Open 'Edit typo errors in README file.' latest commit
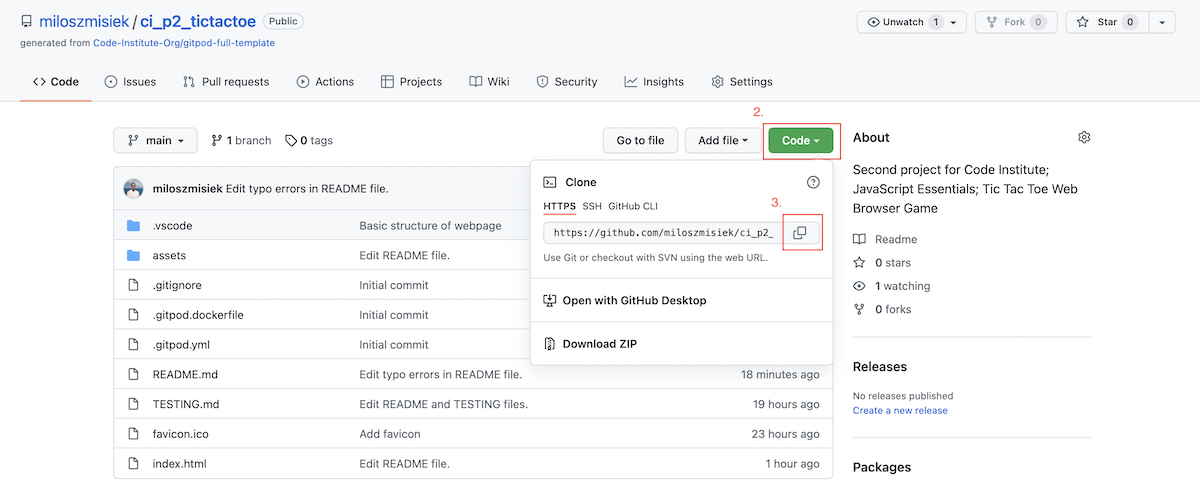Image resolution: width=1200 pixels, height=487 pixels. pos(307,189)
